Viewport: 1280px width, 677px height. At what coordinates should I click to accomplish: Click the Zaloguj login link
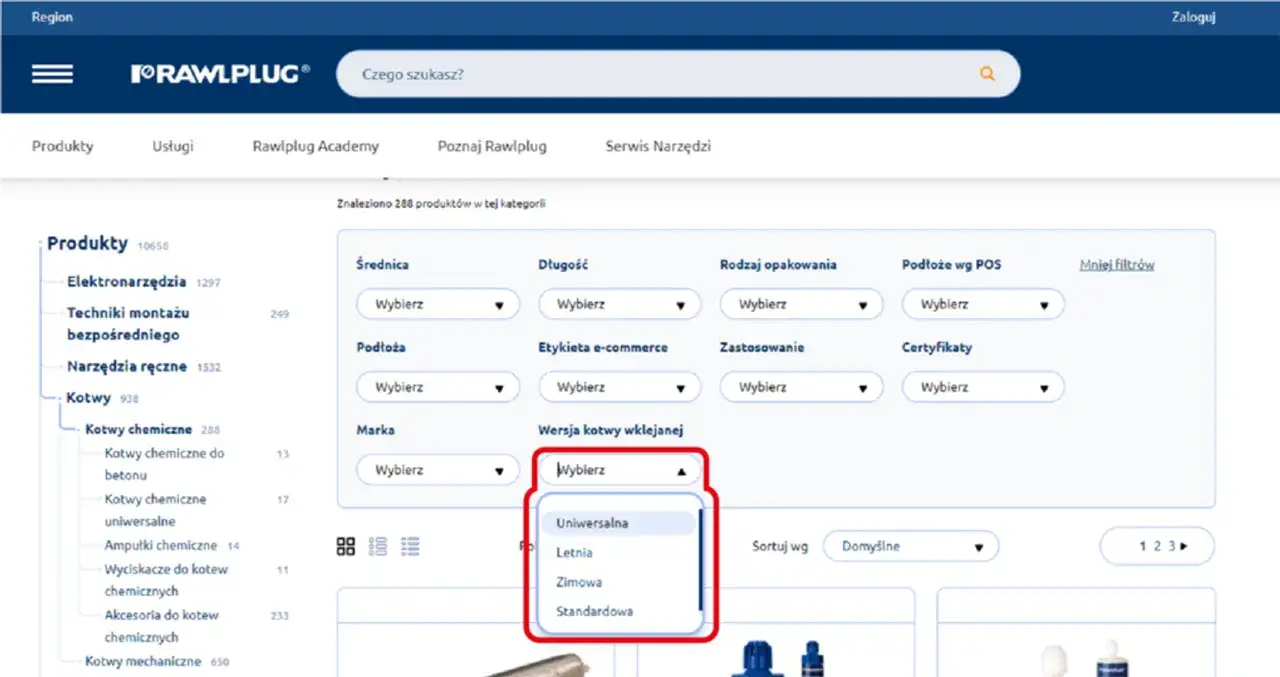coord(1193,17)
